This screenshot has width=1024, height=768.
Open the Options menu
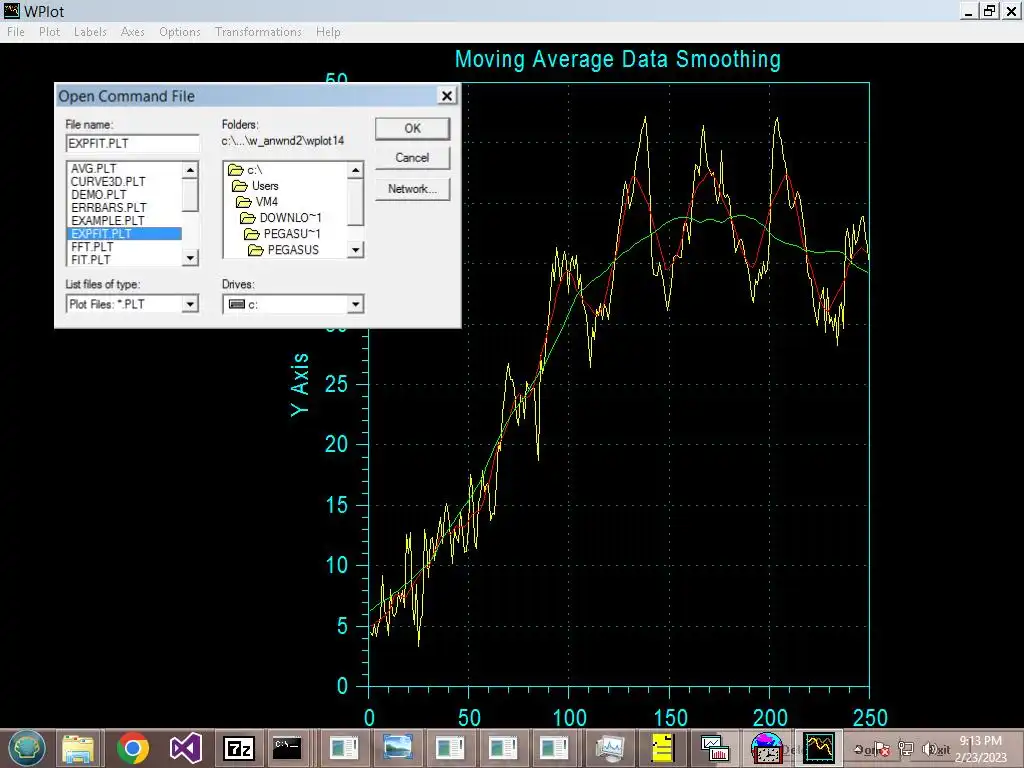(x=180, y=32)
